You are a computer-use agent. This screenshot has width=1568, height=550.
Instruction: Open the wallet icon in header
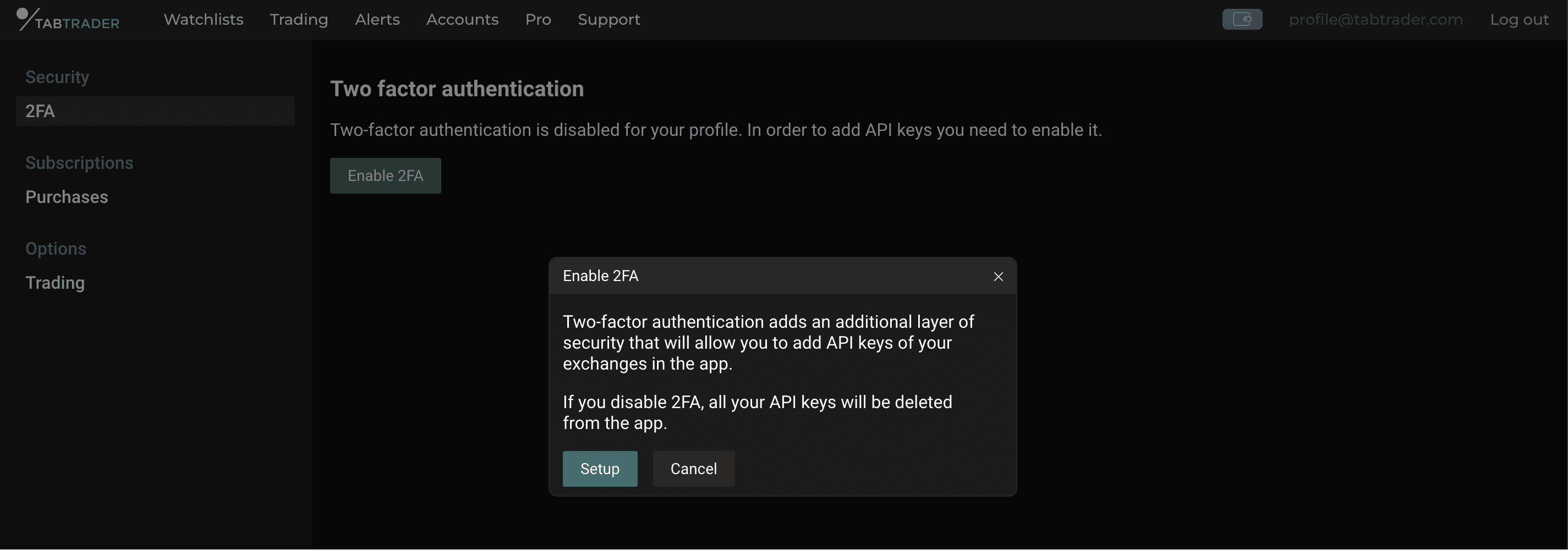[x=1242, y=19]
